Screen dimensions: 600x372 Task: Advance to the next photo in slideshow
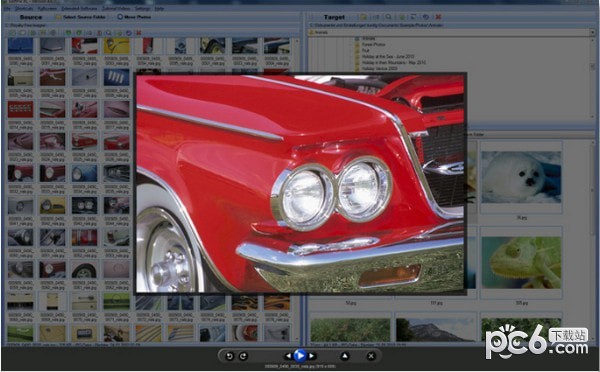pos(312,356)
